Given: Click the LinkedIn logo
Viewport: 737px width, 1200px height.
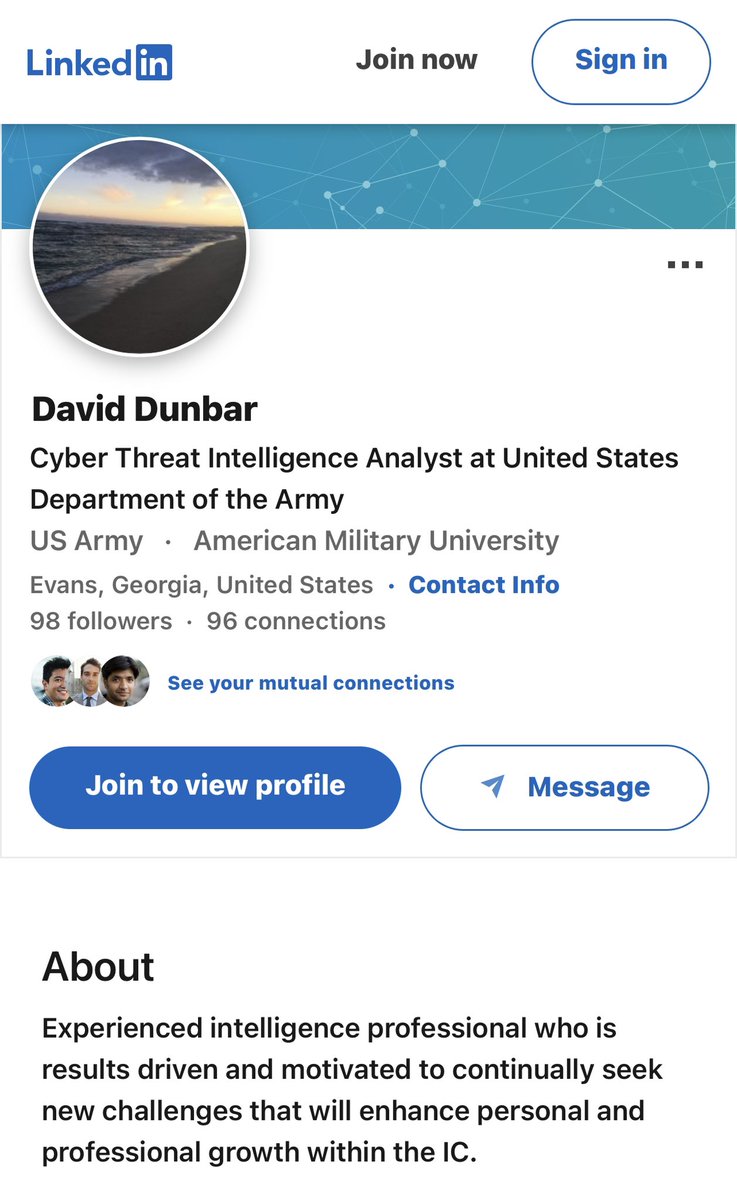Looking at the screenshot, I should pos(99,62).
